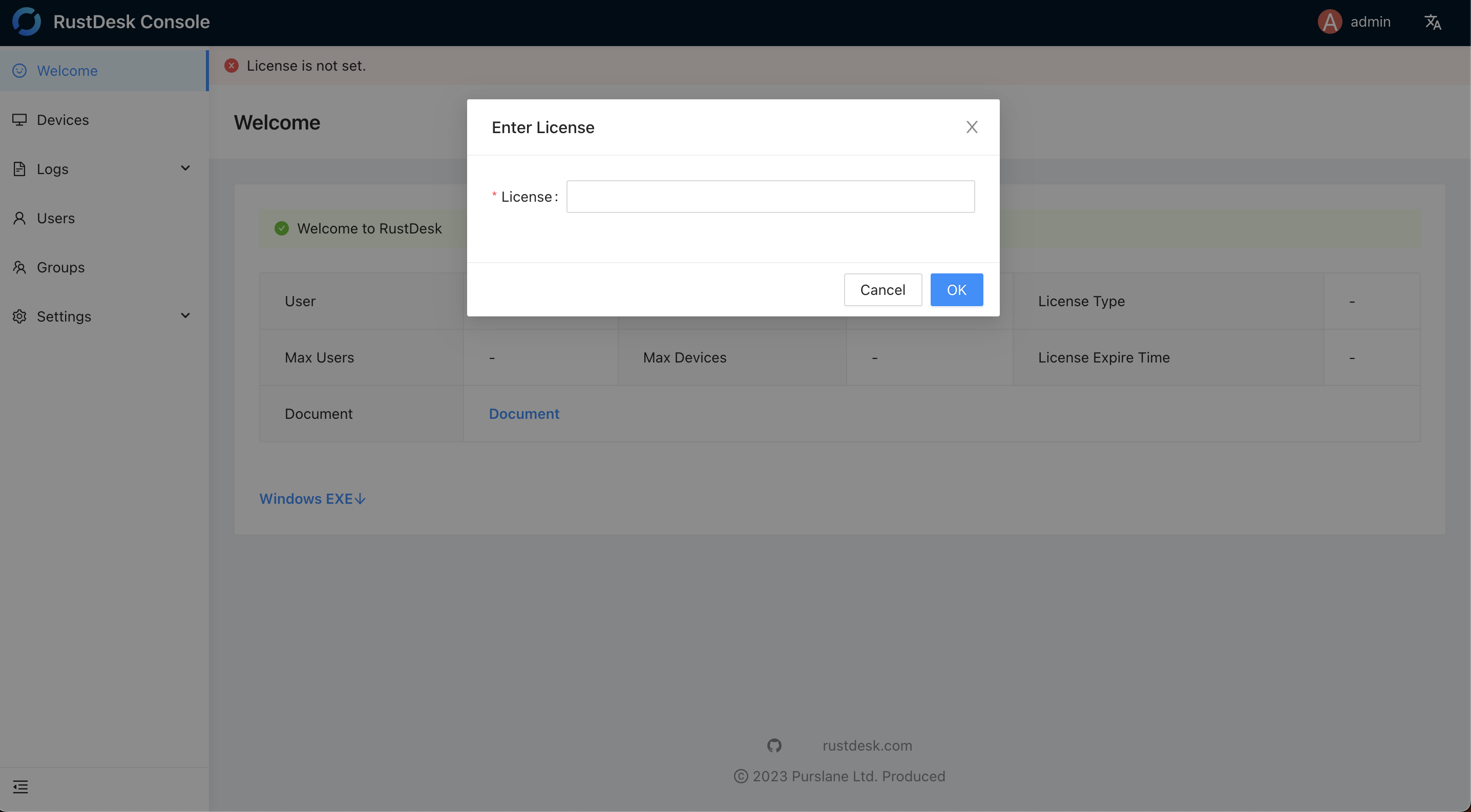Click the GitHub icon in footer
Viewport: 1471px width, 812px height.
tap(774, 745)
